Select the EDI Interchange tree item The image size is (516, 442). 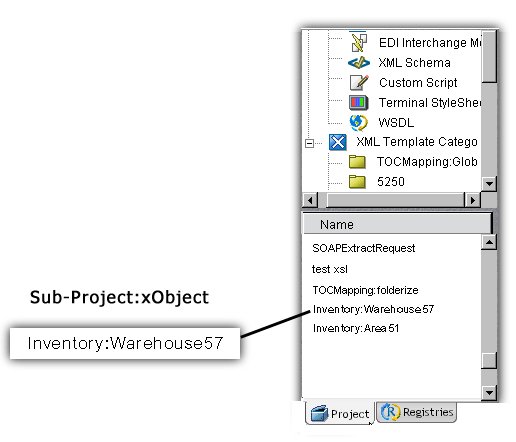tap(430, 43)
